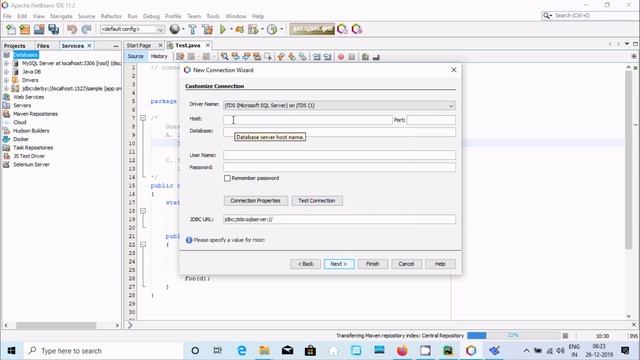Open File Explorer from the taskbar
The image size is (640, 360).
click(264, 351)
